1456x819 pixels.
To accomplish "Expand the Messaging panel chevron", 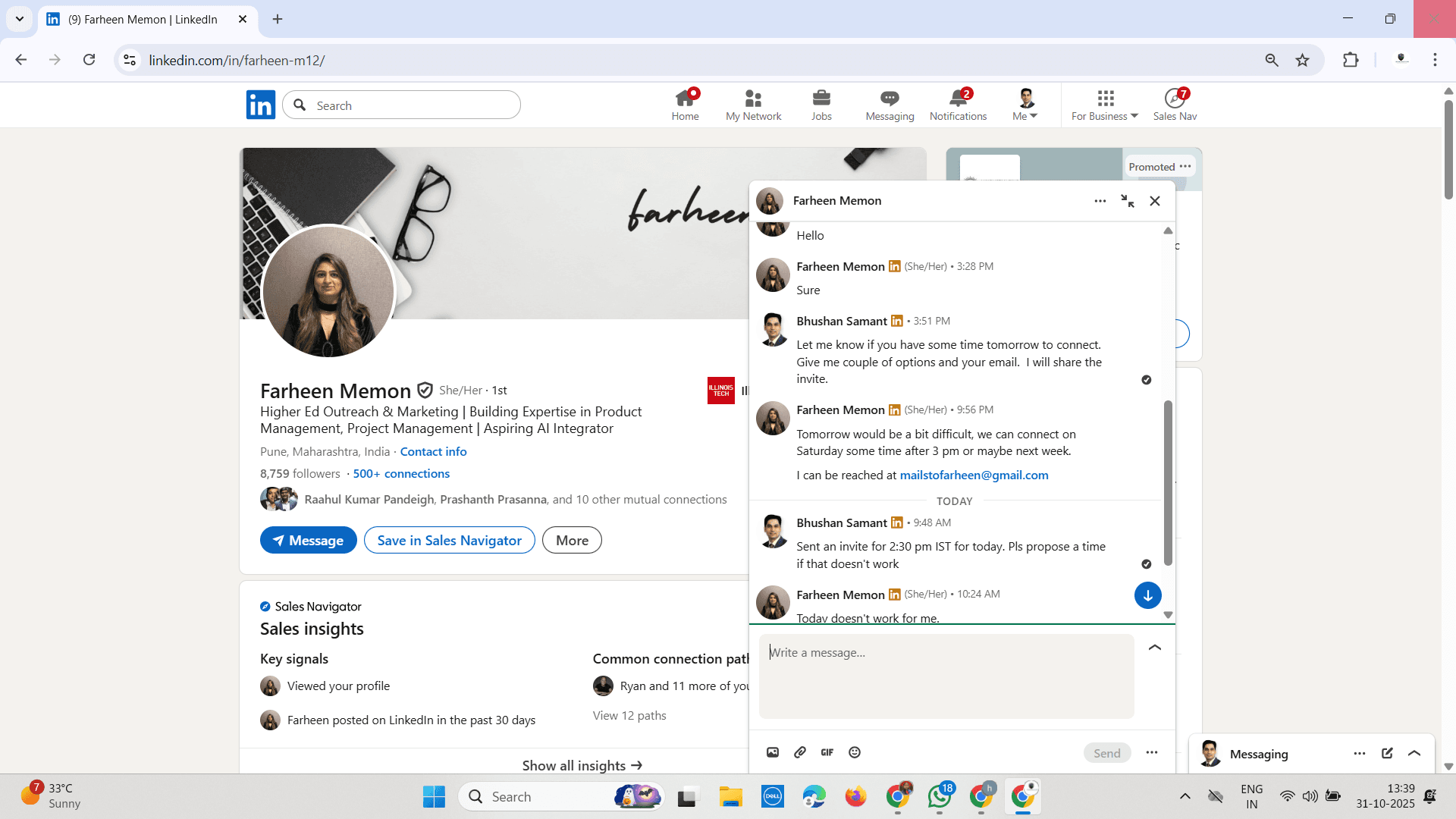I will [x=1414, y=753].
